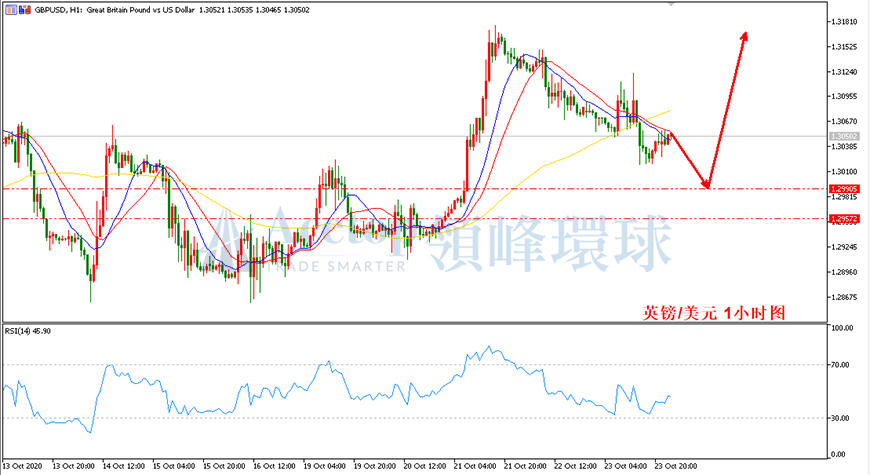Click the 21 Oct 04:00 date label
The height and width of the screenshot is (475, 870).
point(475,466)
